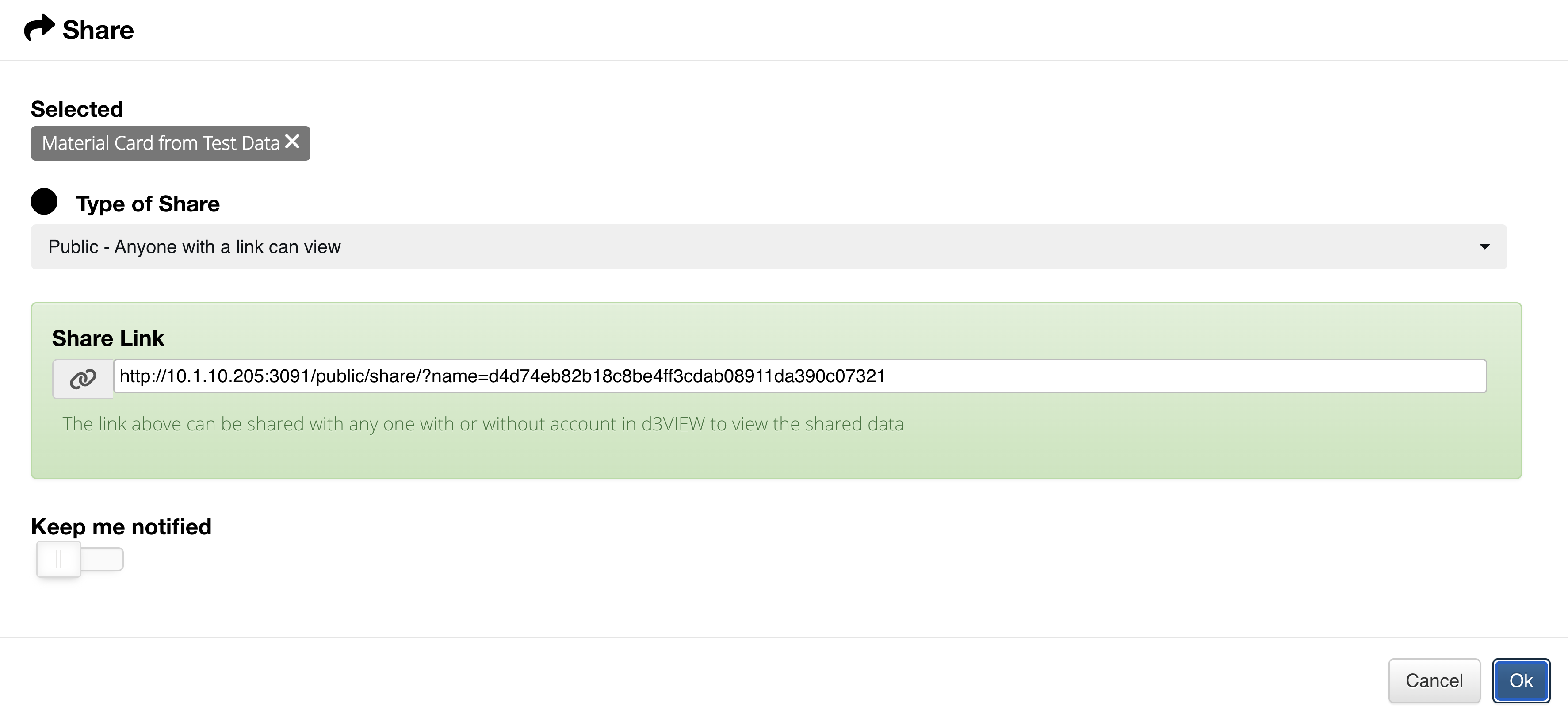Click the Share Link heading
The width and height of the screenshot is (1568, 722).
point(108,338)
